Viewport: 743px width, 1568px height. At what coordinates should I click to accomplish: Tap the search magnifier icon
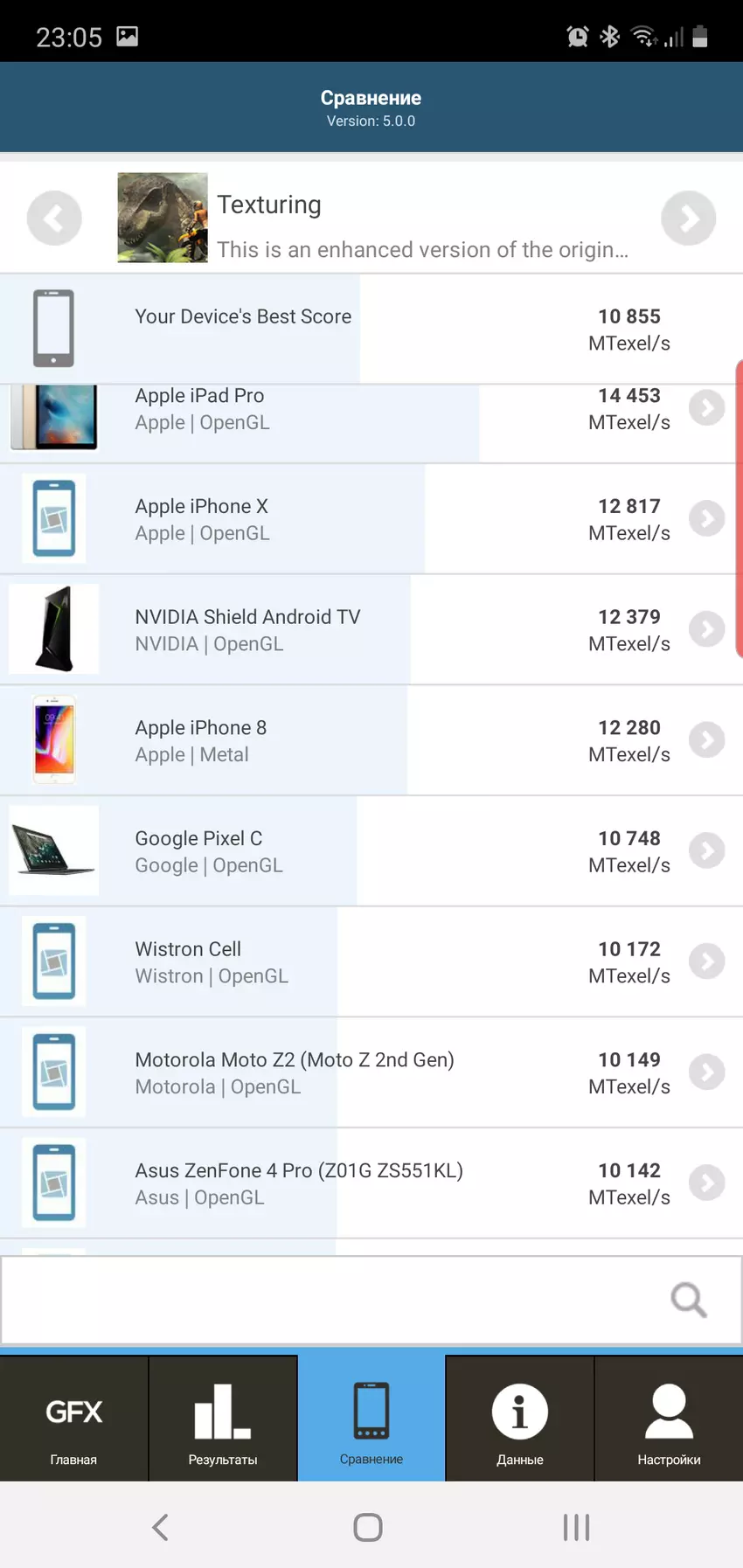coord(688,1300)
